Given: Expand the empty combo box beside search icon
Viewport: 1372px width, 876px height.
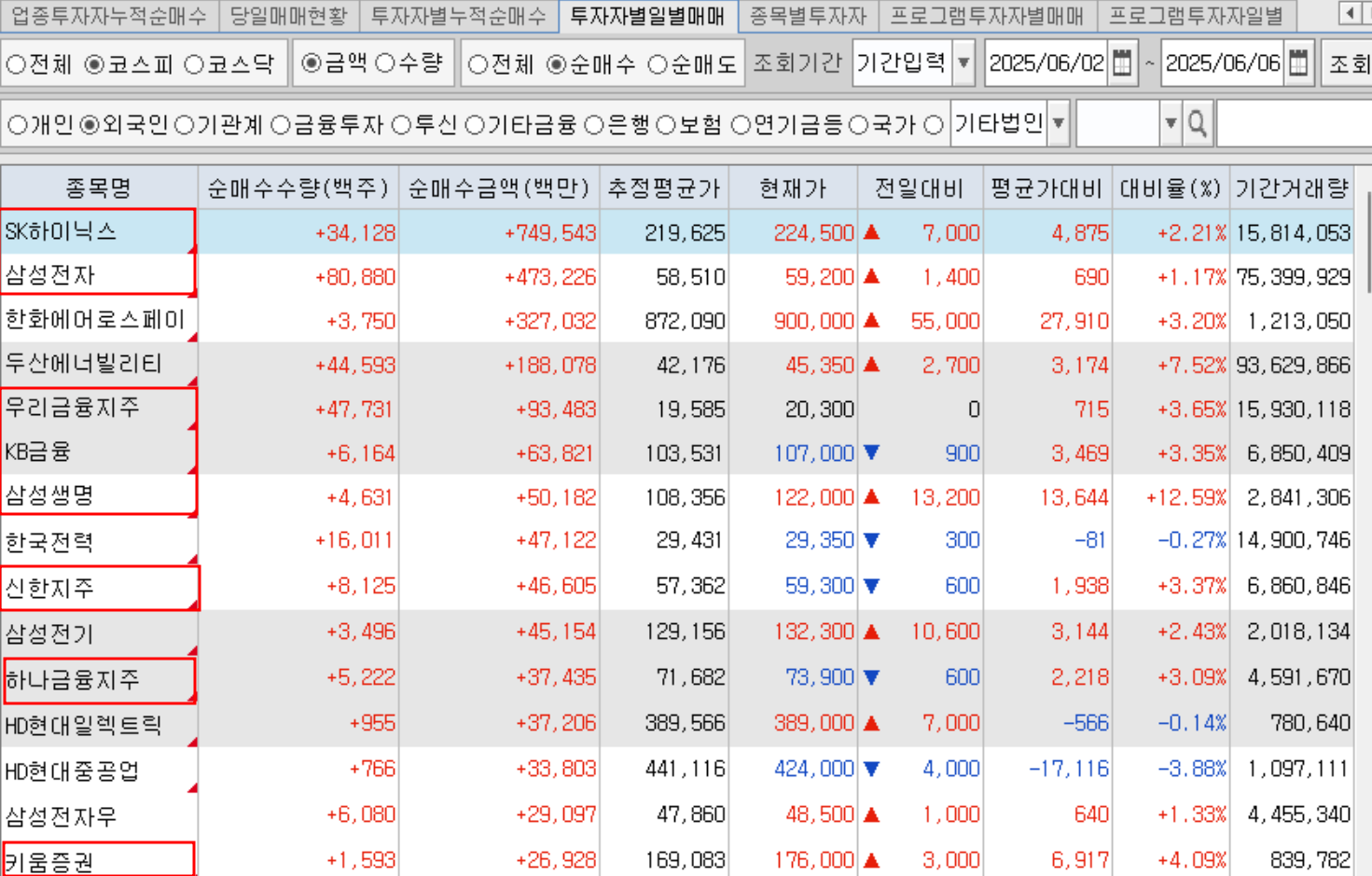Looking at the screenshot, I should click(1171, 124).
